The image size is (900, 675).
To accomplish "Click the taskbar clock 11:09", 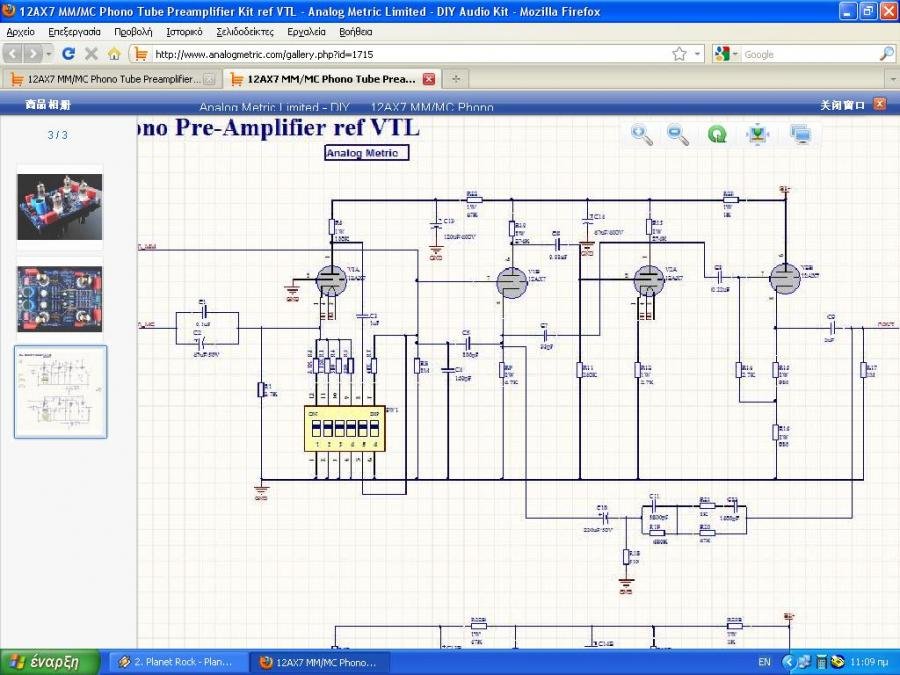I will point(870,662).
